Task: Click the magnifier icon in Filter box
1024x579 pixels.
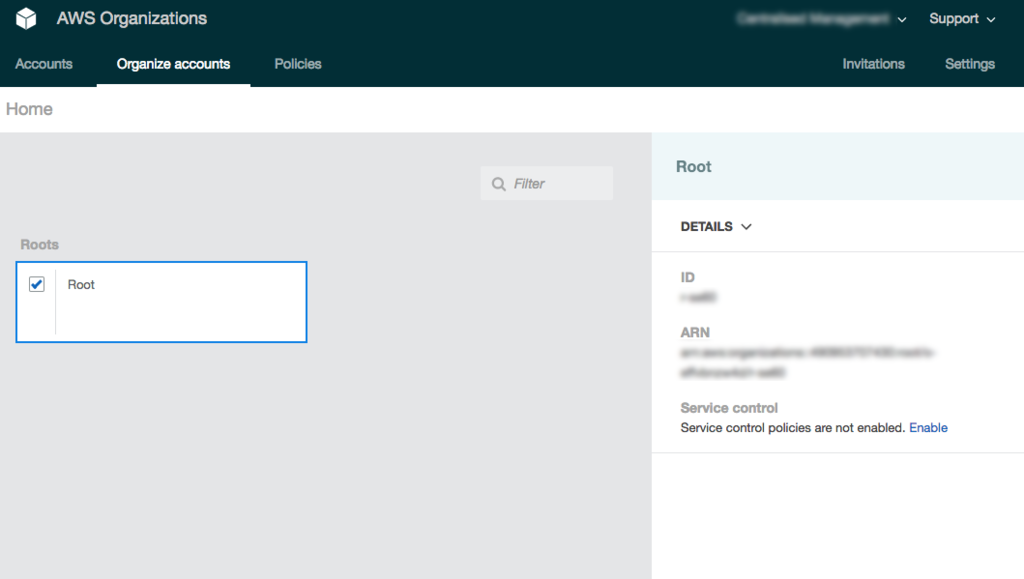Action: pyautogui.click(x=499, y=184)
